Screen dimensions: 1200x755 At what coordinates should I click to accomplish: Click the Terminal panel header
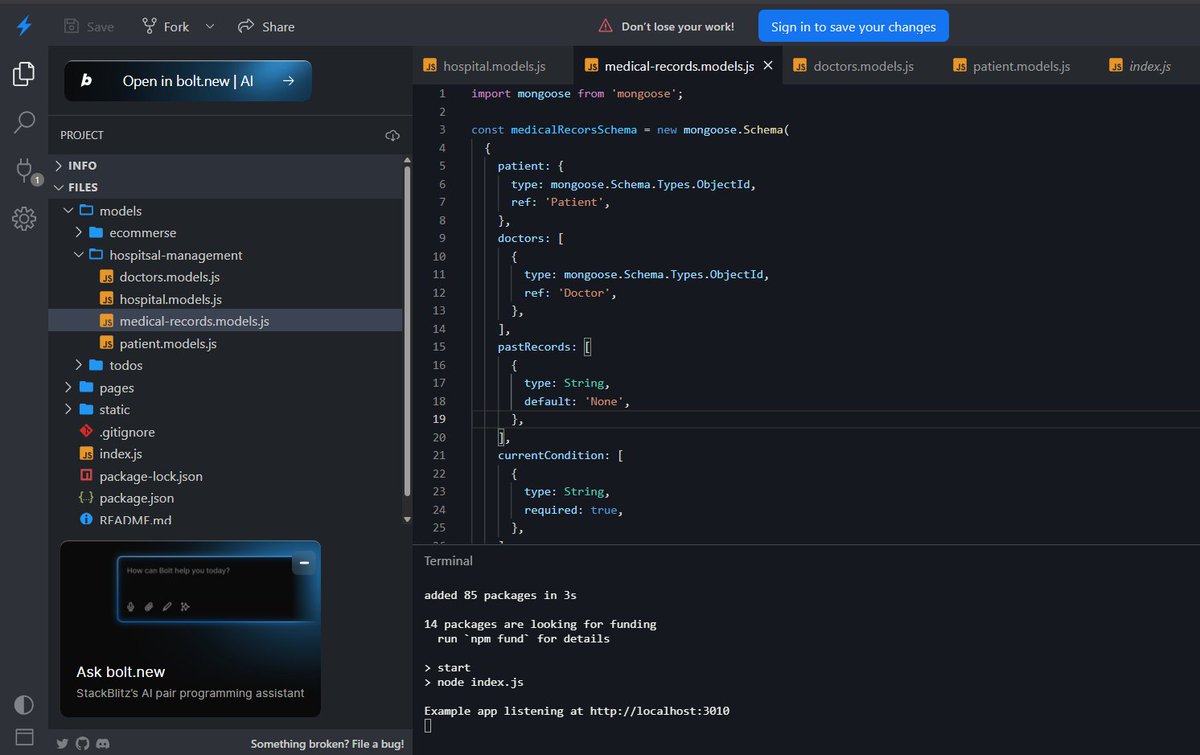[x=448, y=561]
